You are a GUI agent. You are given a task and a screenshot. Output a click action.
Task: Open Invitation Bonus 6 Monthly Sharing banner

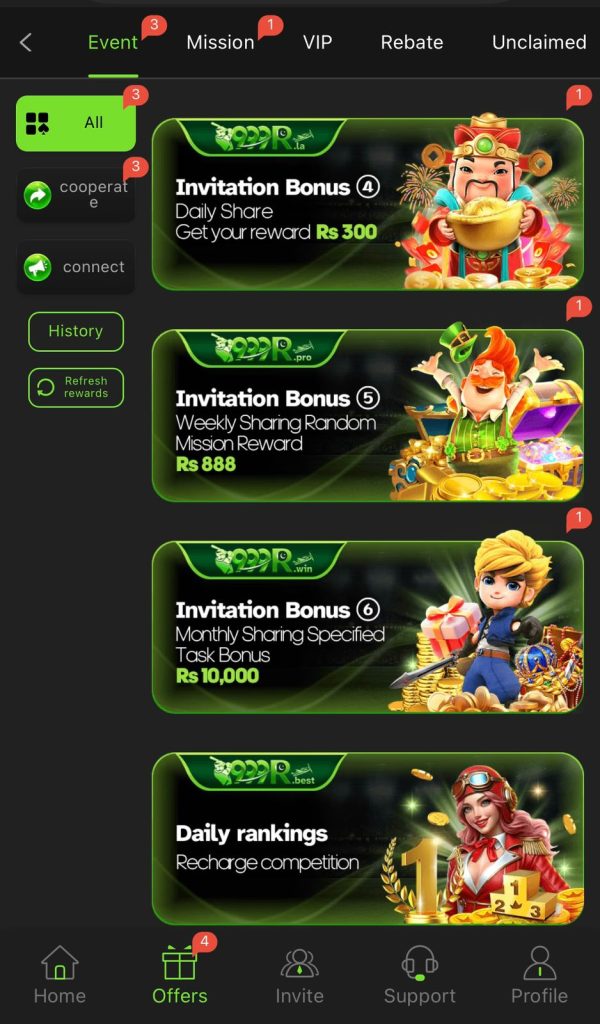click(368, 627)
